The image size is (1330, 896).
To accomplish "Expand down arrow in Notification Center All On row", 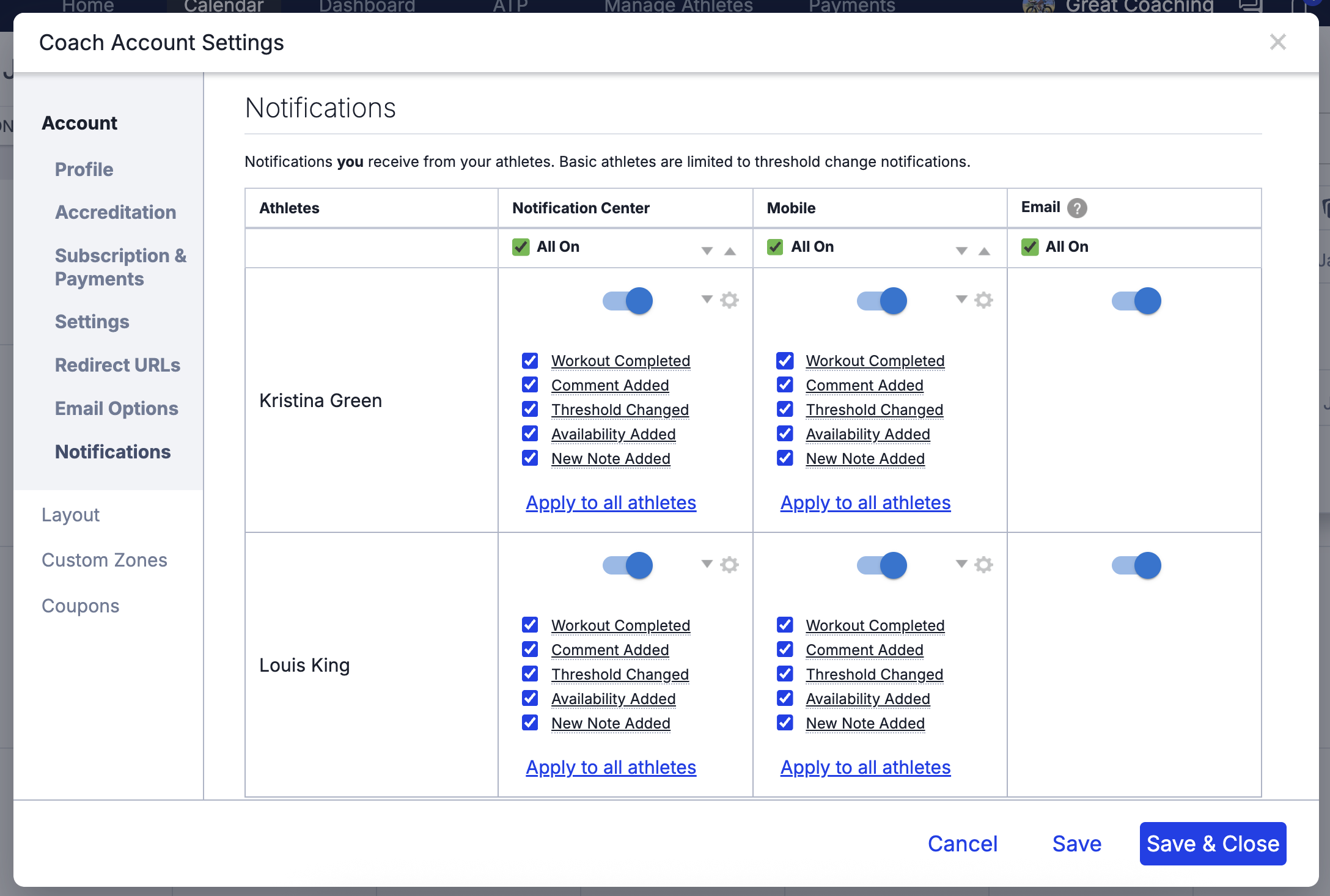I will click(x=707, y=251).
